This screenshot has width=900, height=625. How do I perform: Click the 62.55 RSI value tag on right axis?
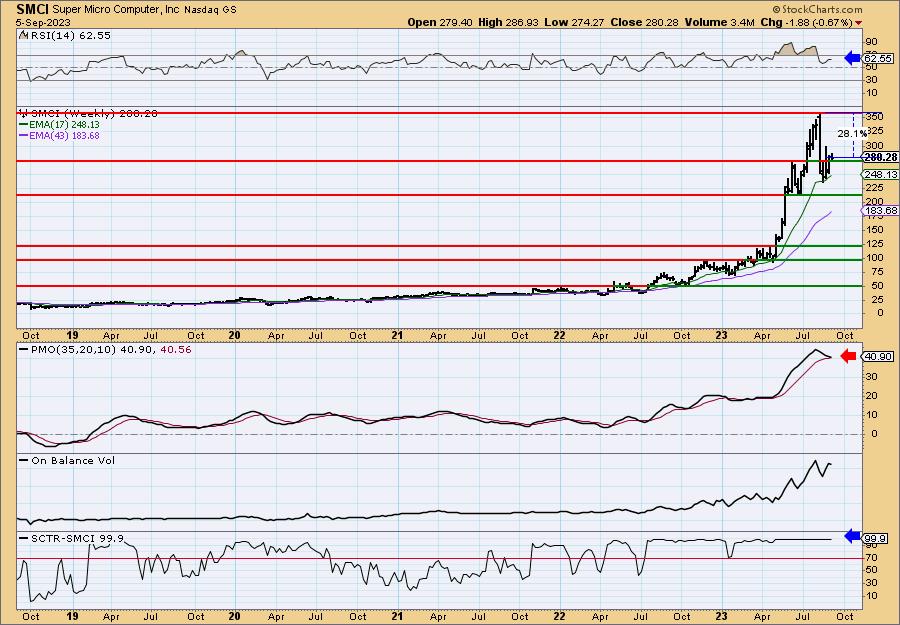tap(878, 59)
